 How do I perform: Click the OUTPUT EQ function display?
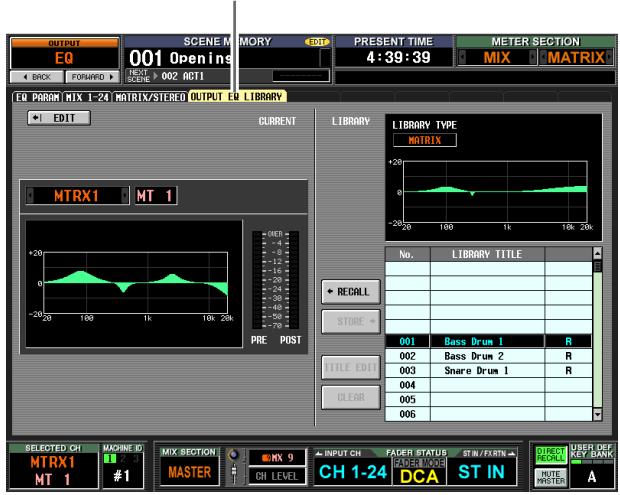(x=64, y=58)
